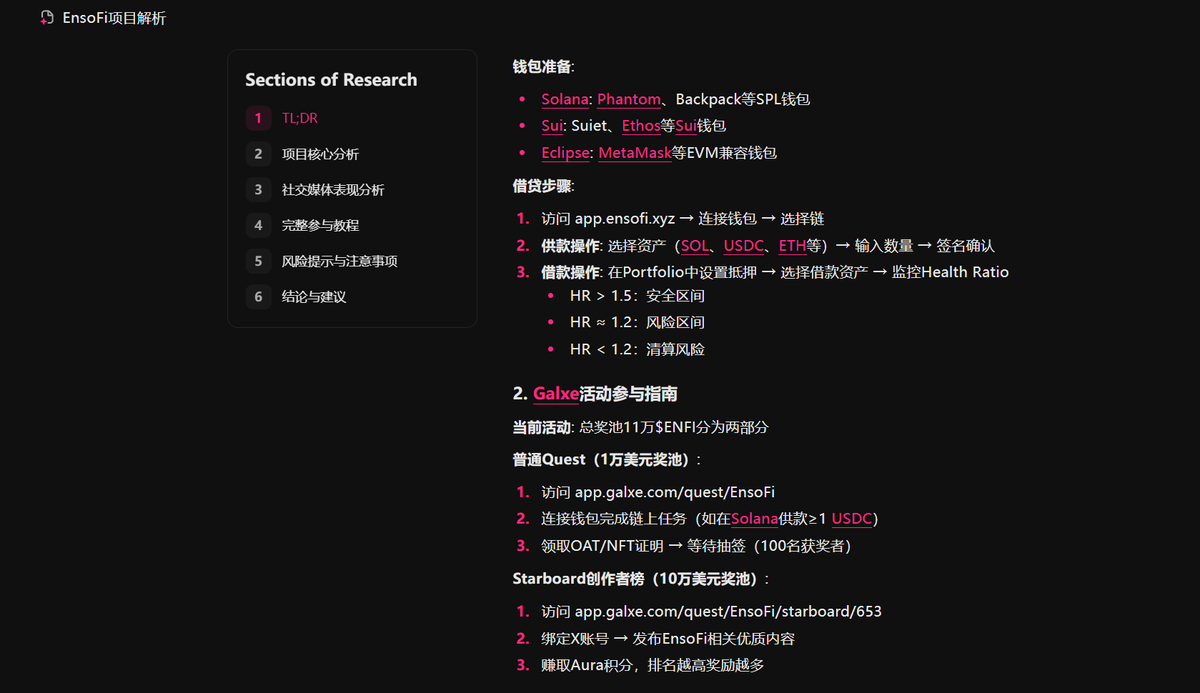Click the 等EVM兼容钱包 text
1200x693 pixels.
(x=725, y=153)
